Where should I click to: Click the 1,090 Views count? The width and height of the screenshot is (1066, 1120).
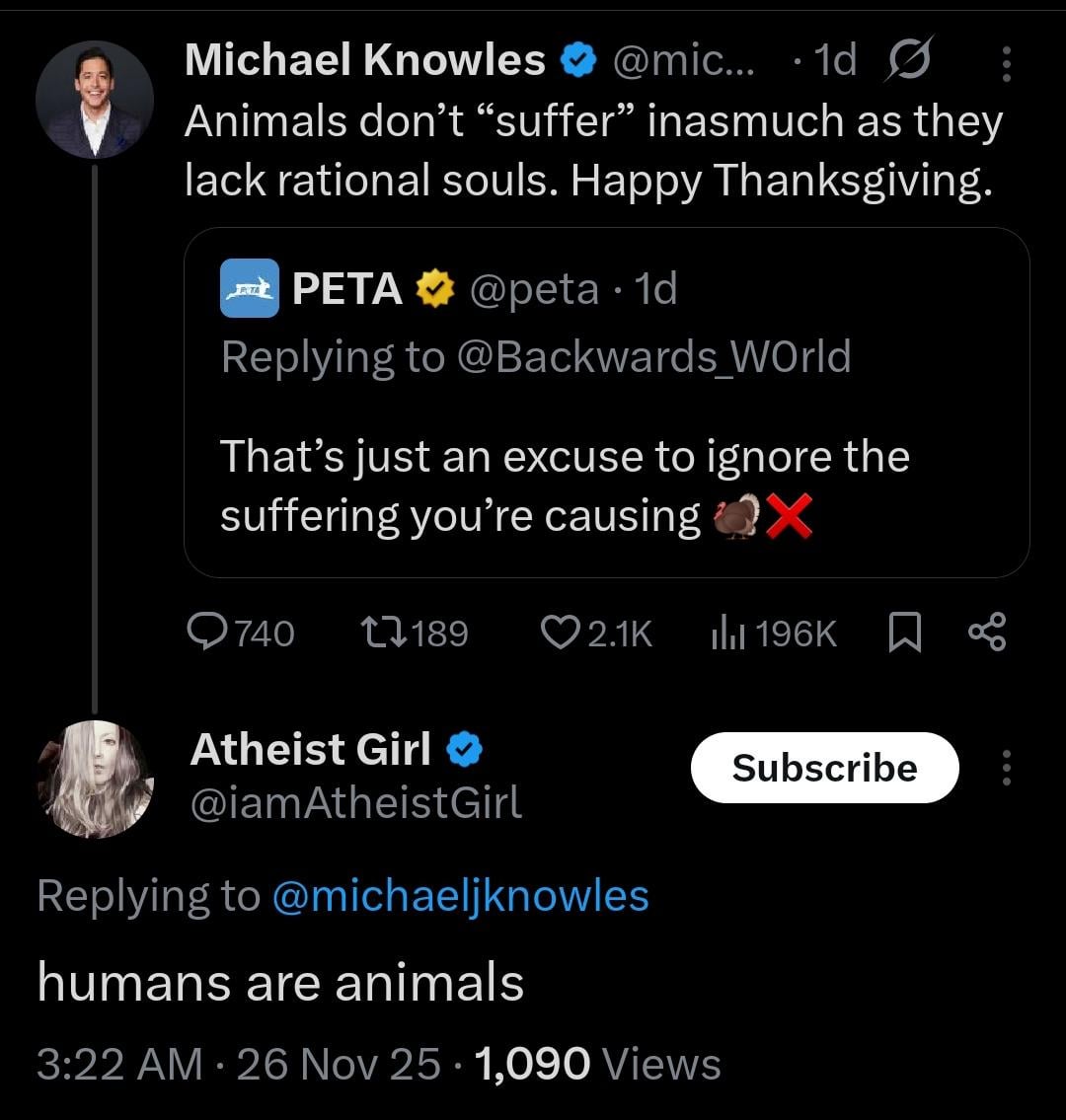coord(597,1064)
